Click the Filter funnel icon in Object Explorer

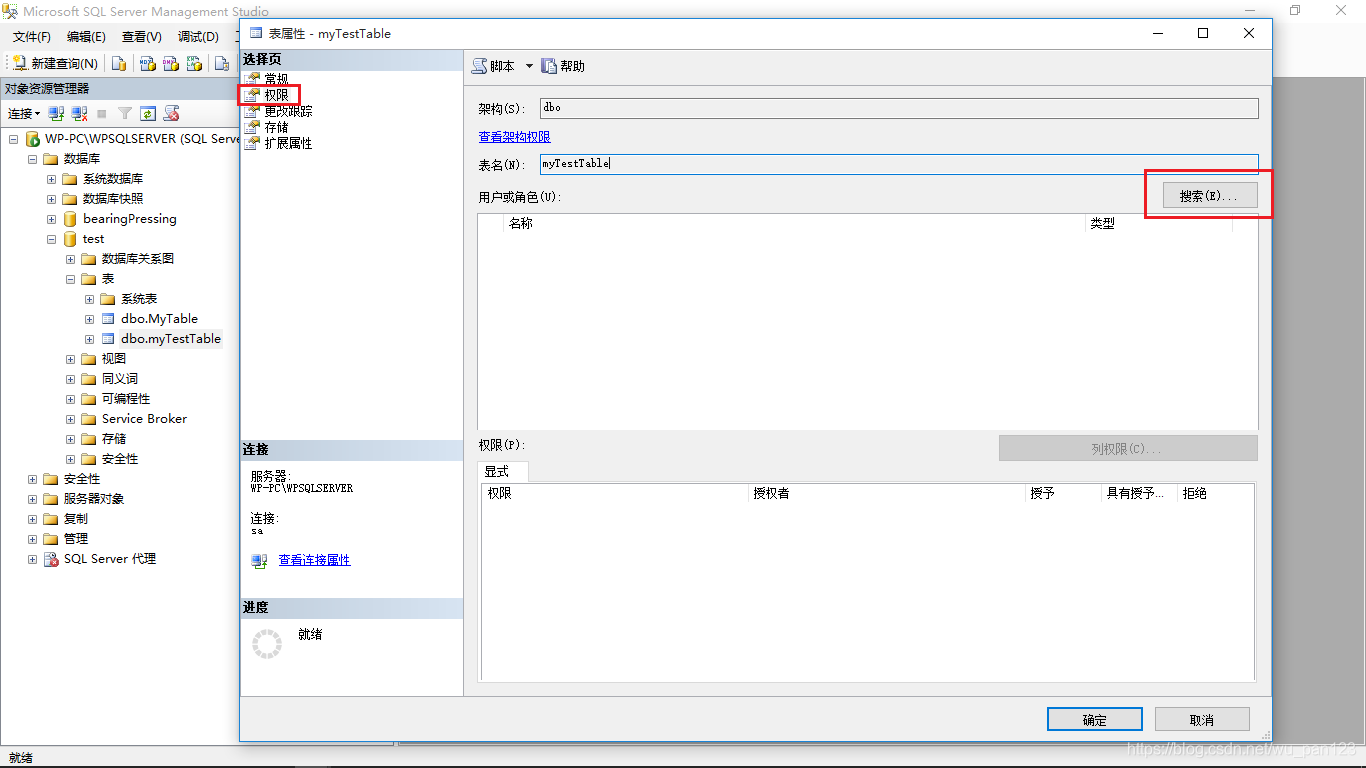(x=125, y=113)
